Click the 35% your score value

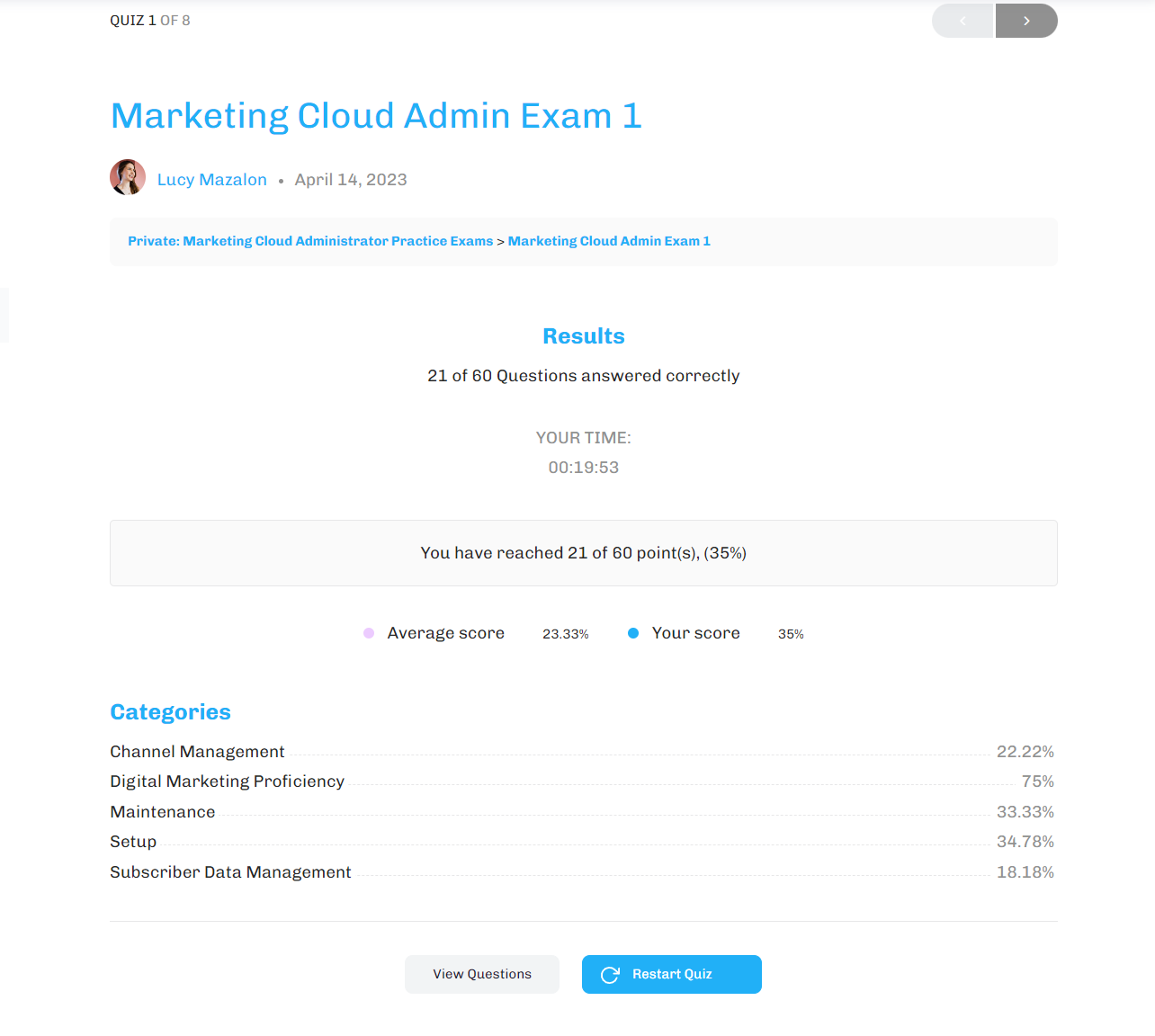coord(792,634)
